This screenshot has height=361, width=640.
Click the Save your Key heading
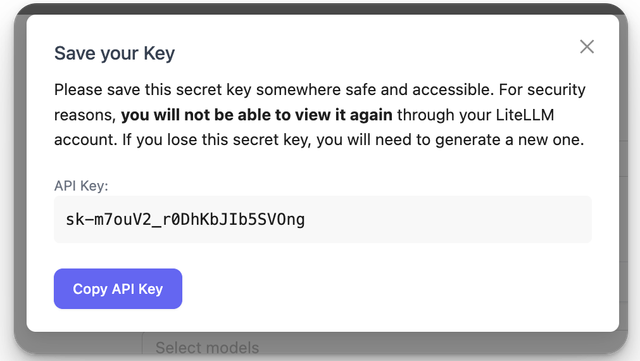pyautogui.click(x=115, y=53)
